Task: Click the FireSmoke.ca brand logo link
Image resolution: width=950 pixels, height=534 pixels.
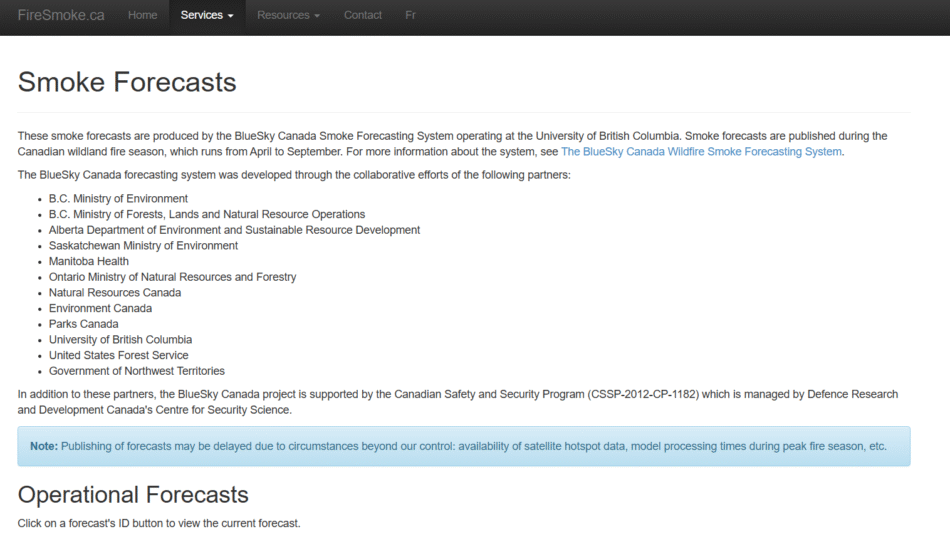Action: point(61,15)
